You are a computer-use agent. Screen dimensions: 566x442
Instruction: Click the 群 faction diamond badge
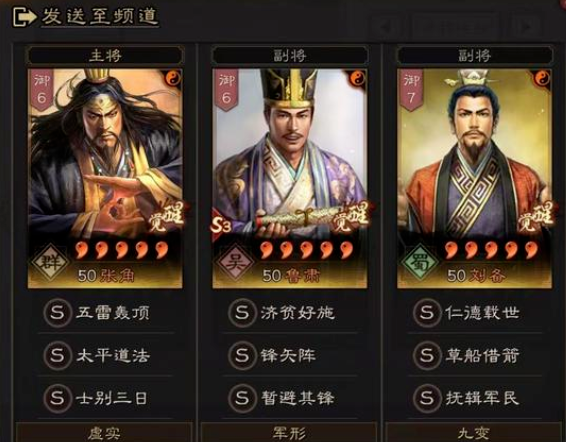point(50,263)
